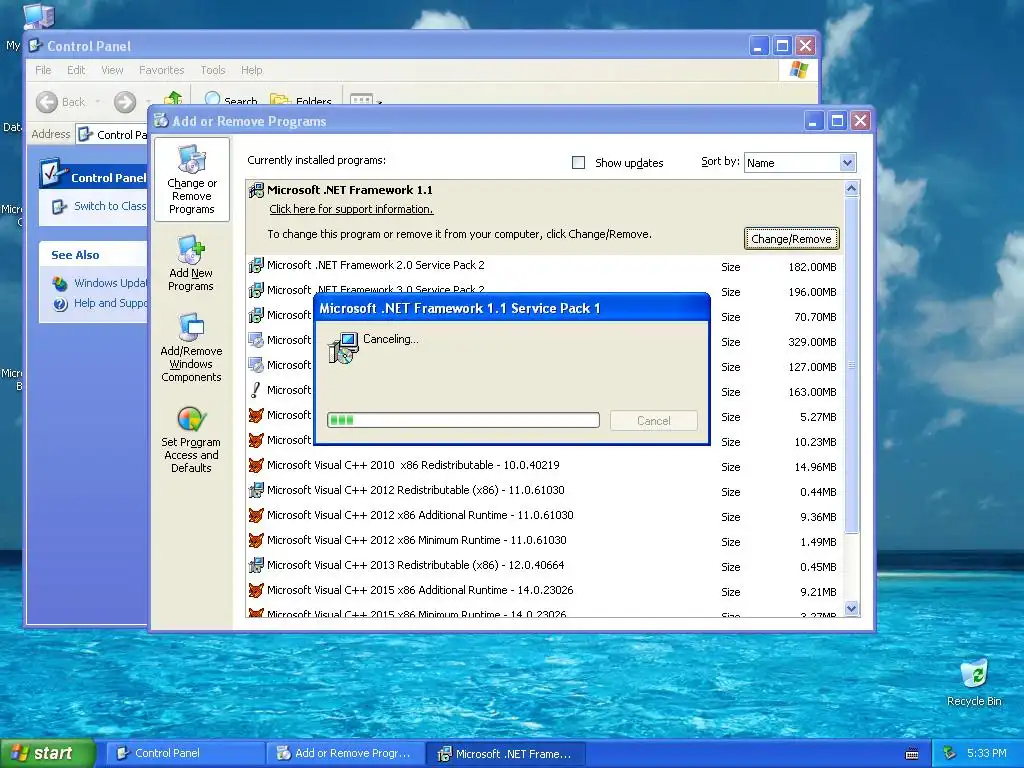Open the Windows Update link

pyautogui.click(x=110, y=283)
